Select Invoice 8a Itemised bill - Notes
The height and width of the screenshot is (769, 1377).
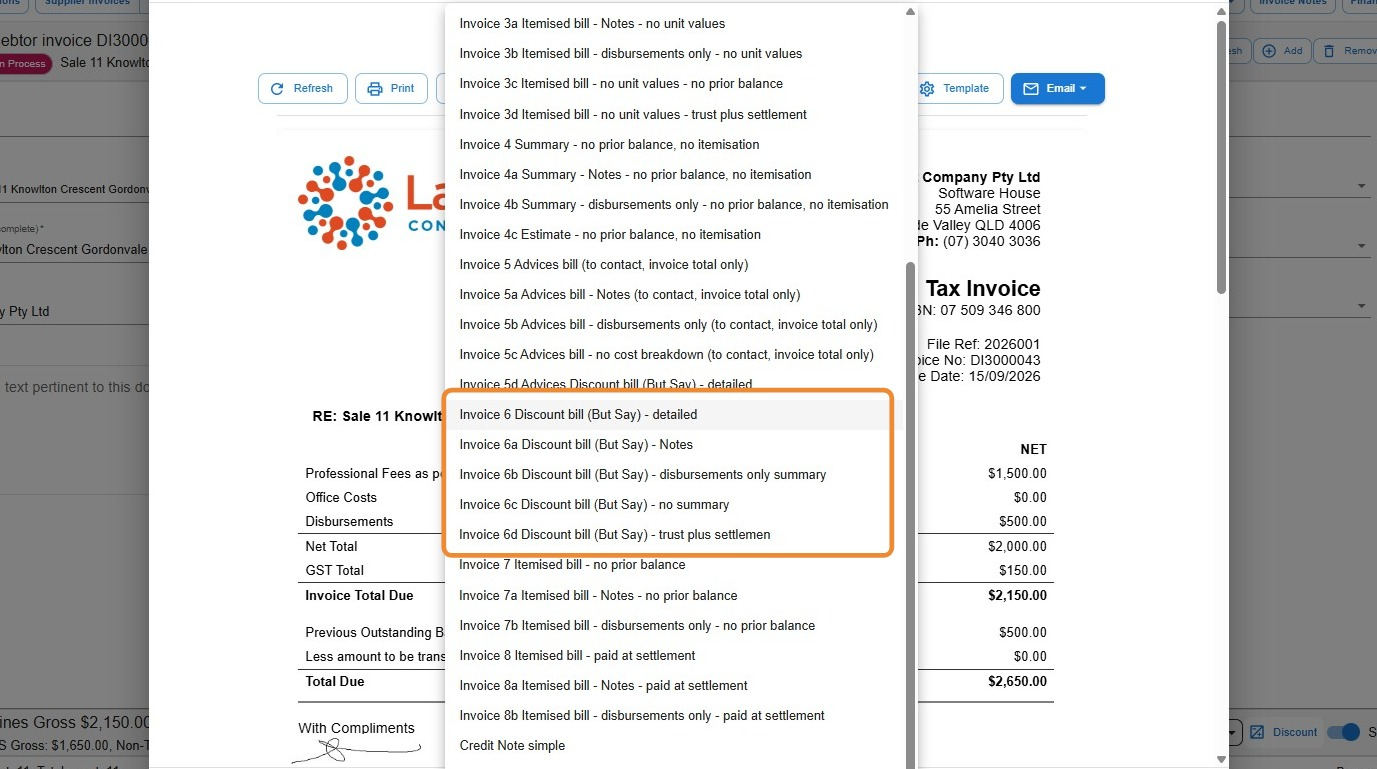click(676, 685)
